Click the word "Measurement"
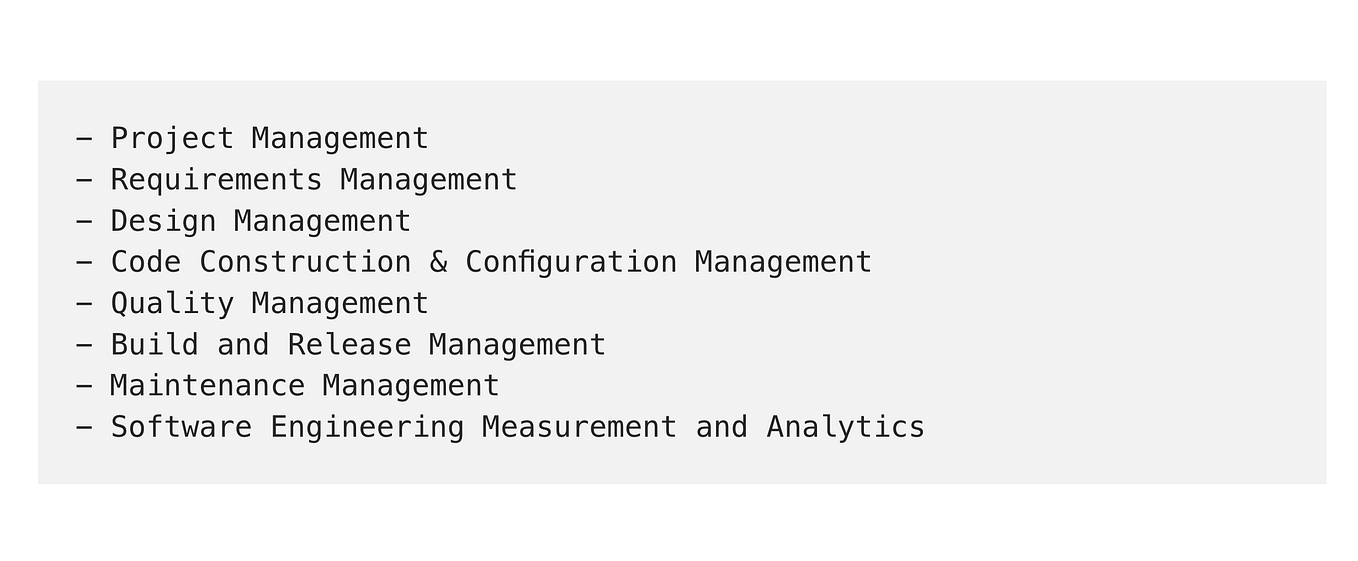 [579, 427]
